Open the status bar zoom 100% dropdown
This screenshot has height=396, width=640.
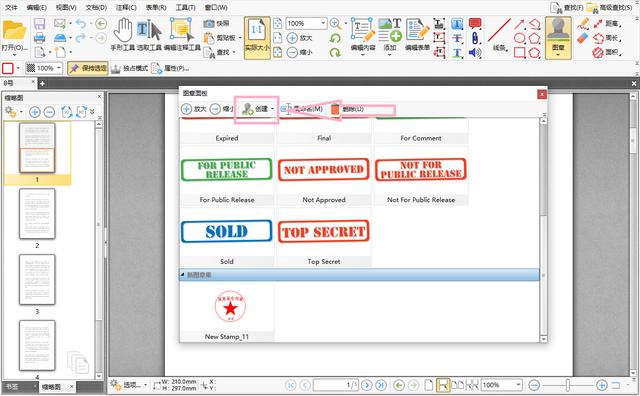tap(518, 385)
